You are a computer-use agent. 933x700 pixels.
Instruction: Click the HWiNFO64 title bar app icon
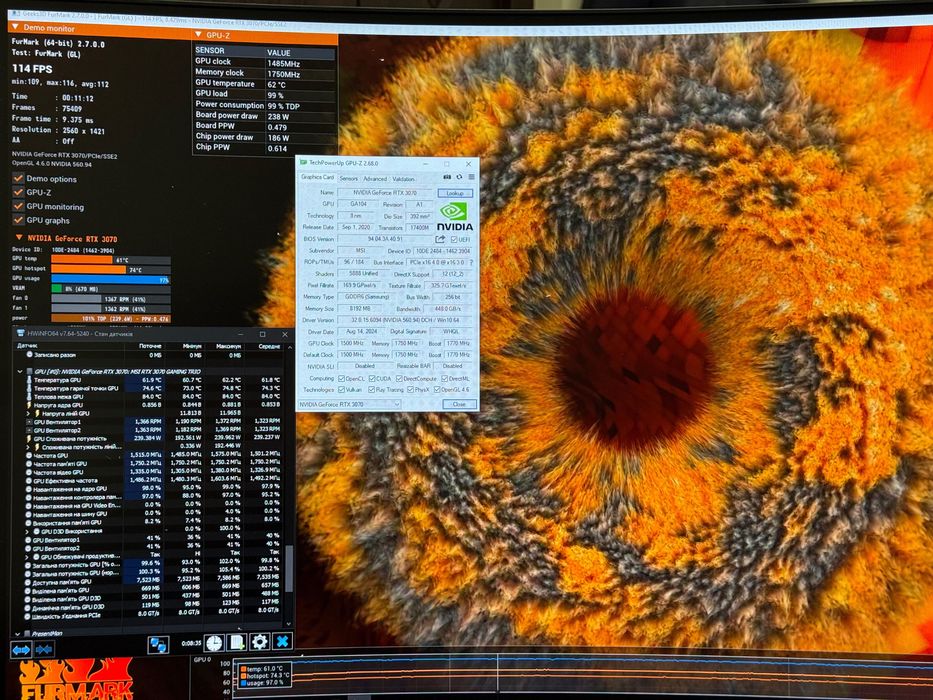coord(21,333)
